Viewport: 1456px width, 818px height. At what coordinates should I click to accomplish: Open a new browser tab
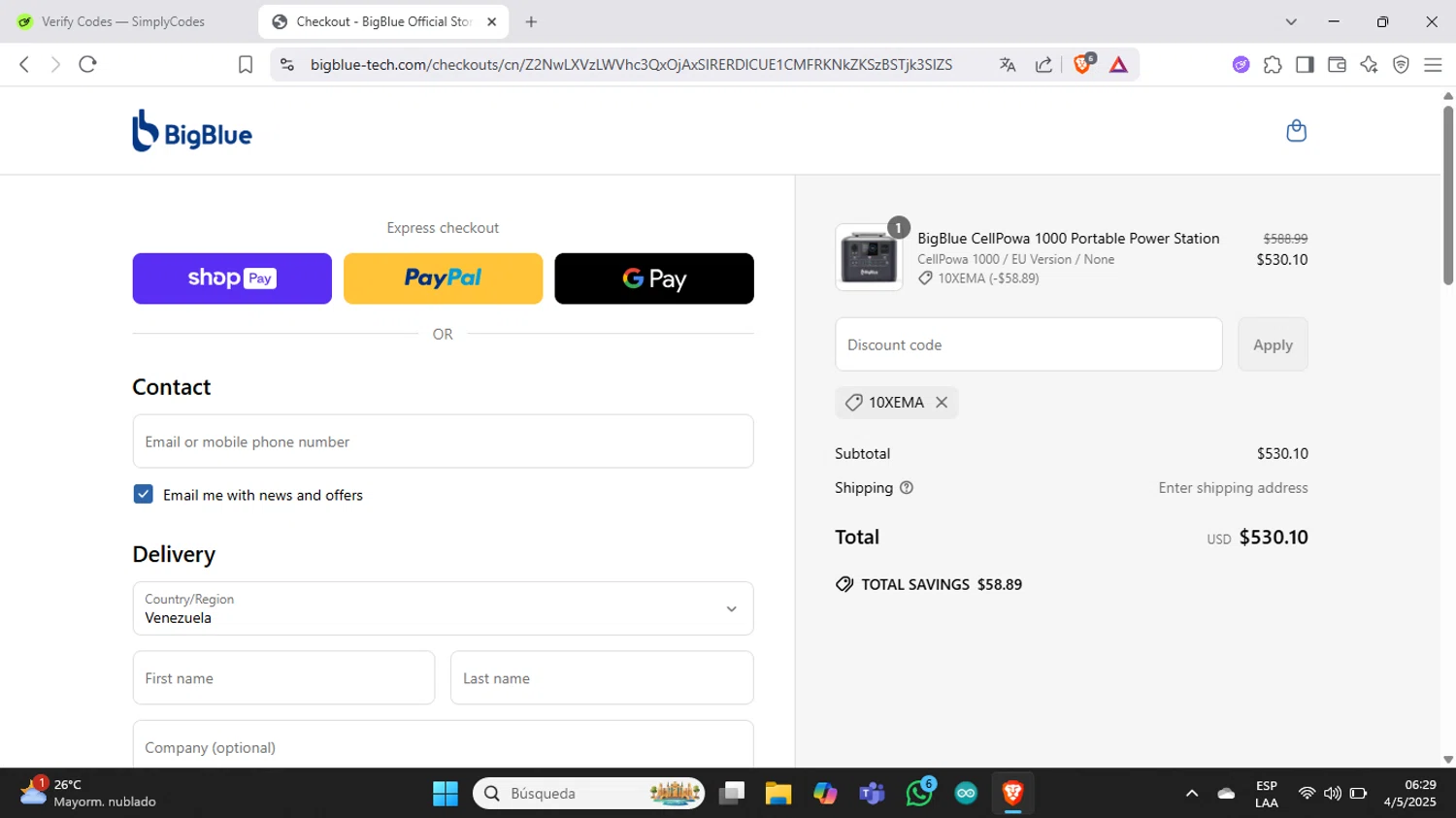point(531,21)
